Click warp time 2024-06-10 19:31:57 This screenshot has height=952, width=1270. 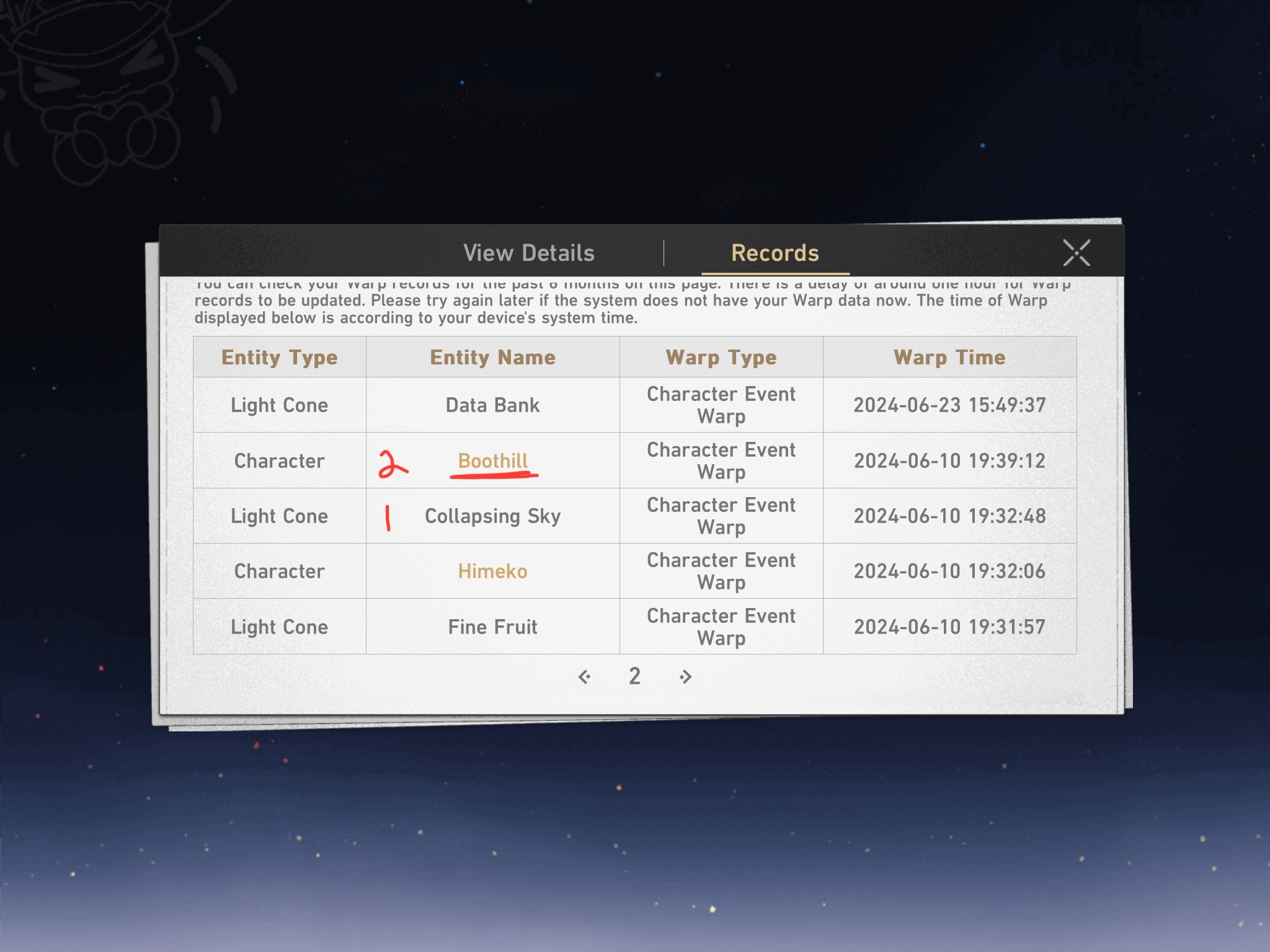(949, 627)
